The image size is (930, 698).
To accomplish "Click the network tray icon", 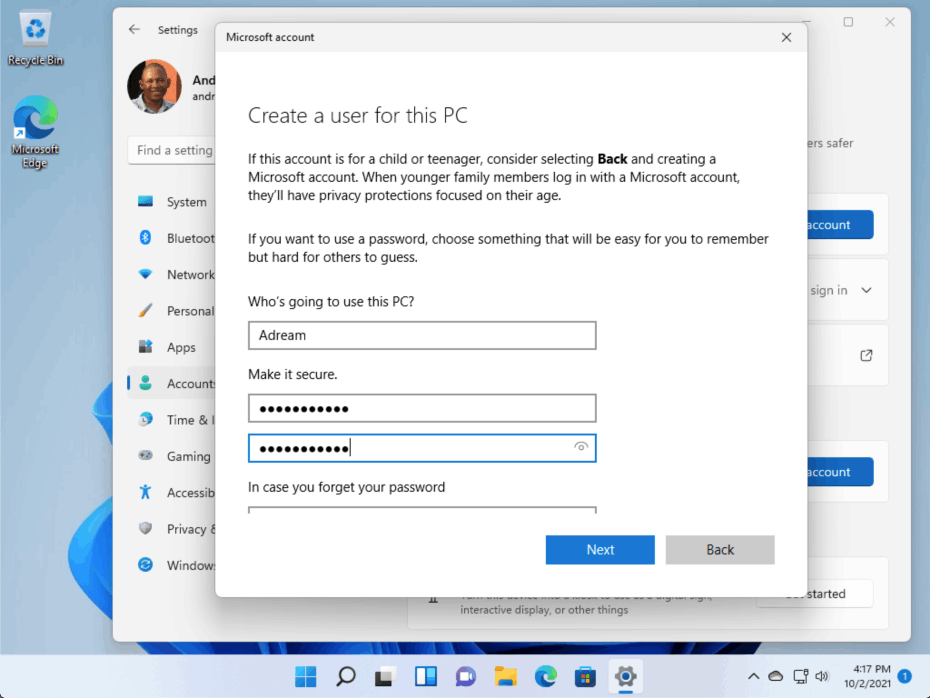I will (x=801, y=676).
